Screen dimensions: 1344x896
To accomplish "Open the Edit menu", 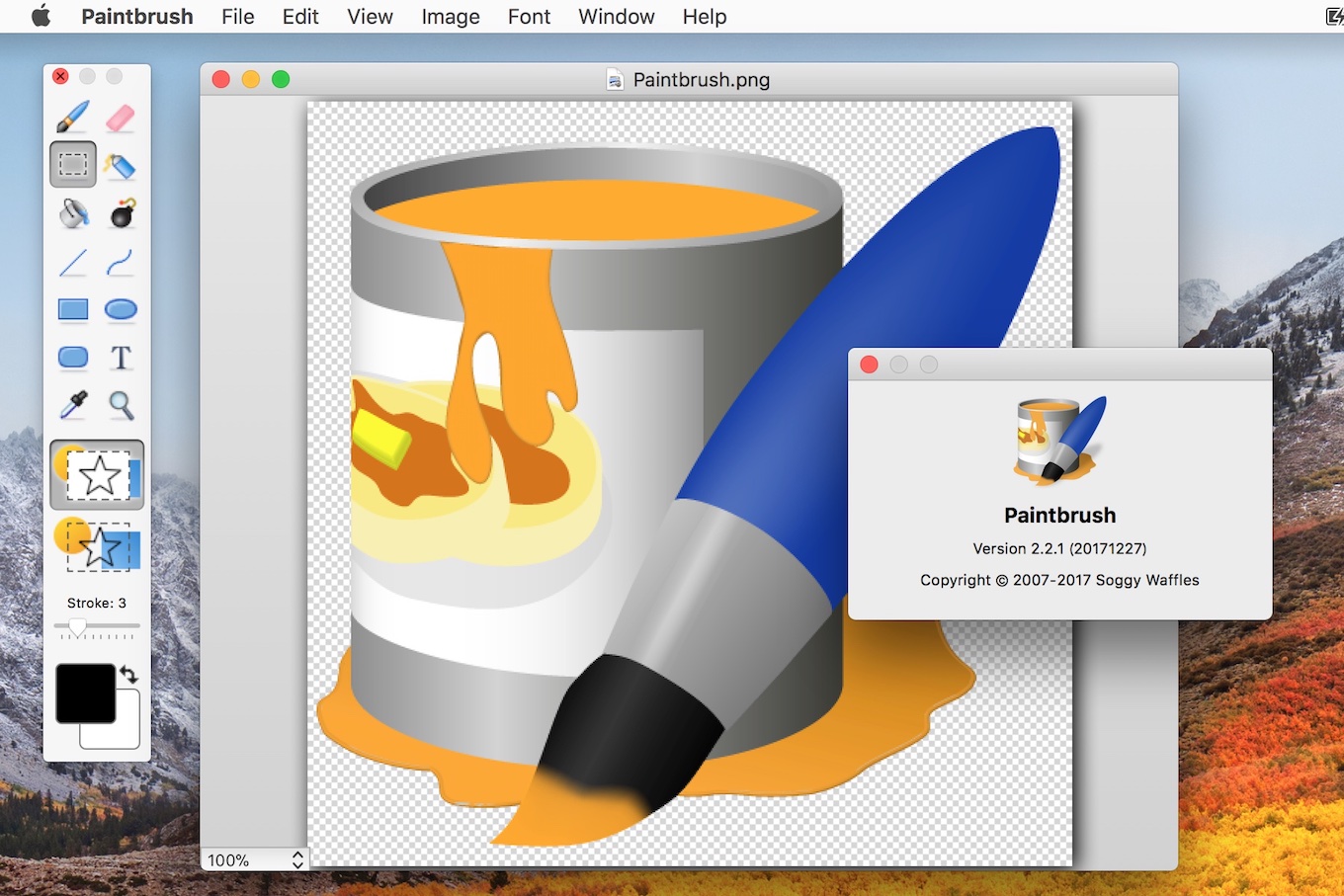I will pos(300,16).
